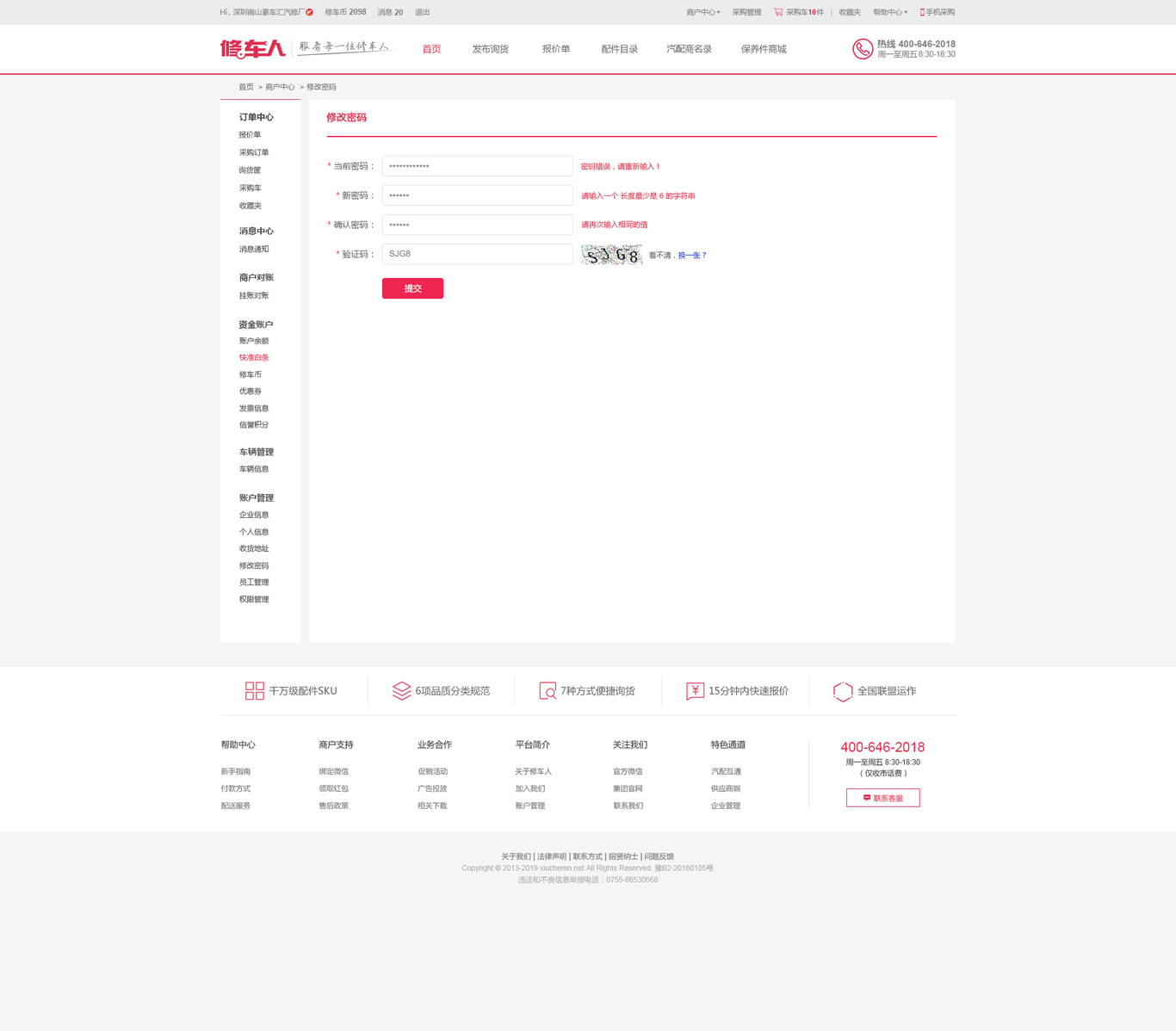Click 绑定微信 footer link
Image resolution: width=1176 pixels, height=1031 pixels.
pos(333,772)
